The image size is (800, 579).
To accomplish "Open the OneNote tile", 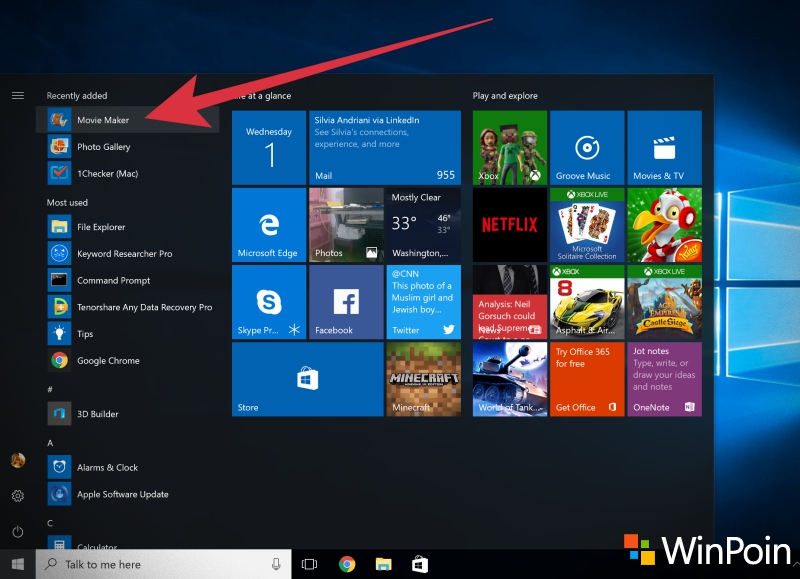I will click(664, 379).
